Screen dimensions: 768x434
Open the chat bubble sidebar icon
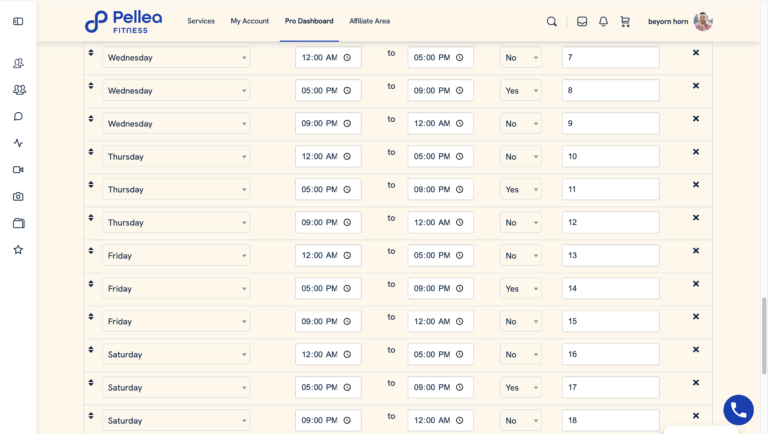click(18, 117)
